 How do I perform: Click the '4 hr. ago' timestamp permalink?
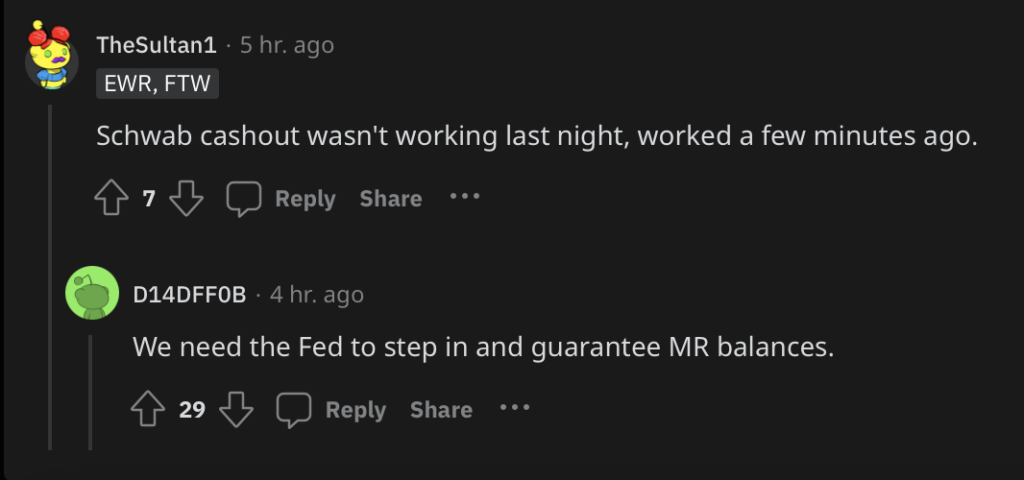coord(317,295)
